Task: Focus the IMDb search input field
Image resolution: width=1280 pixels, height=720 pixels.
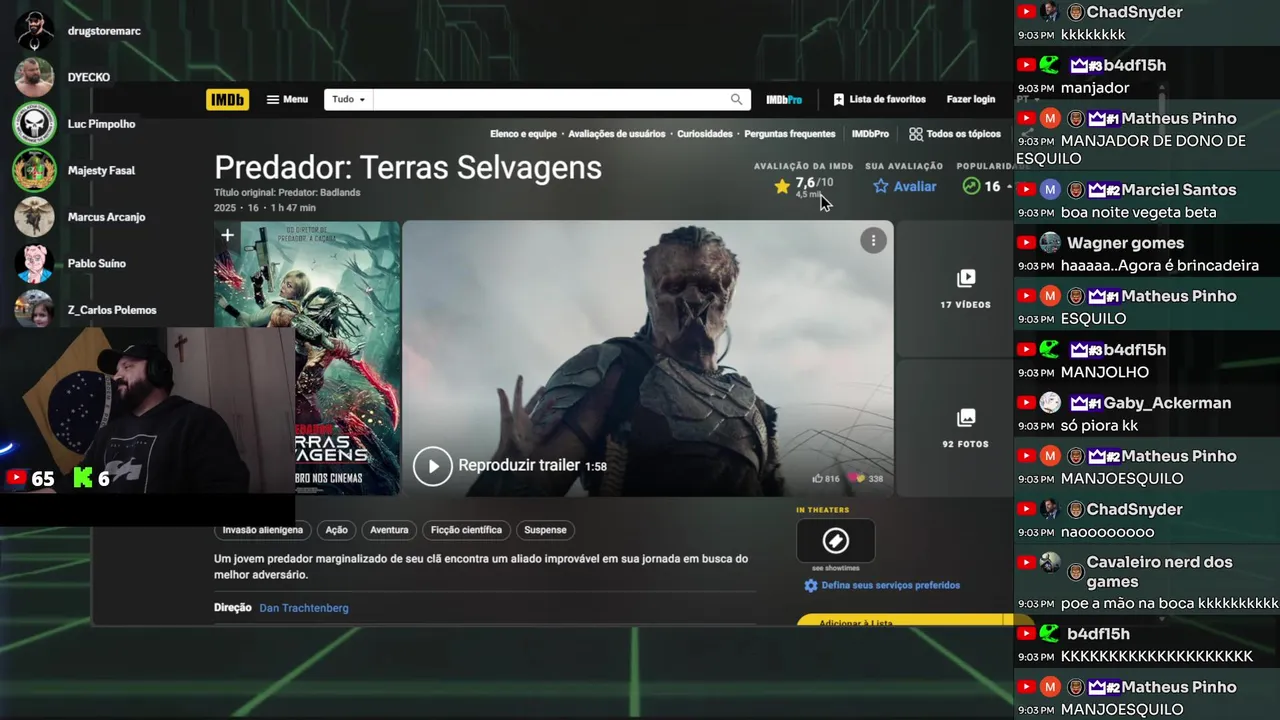Action: coord(550,100)
